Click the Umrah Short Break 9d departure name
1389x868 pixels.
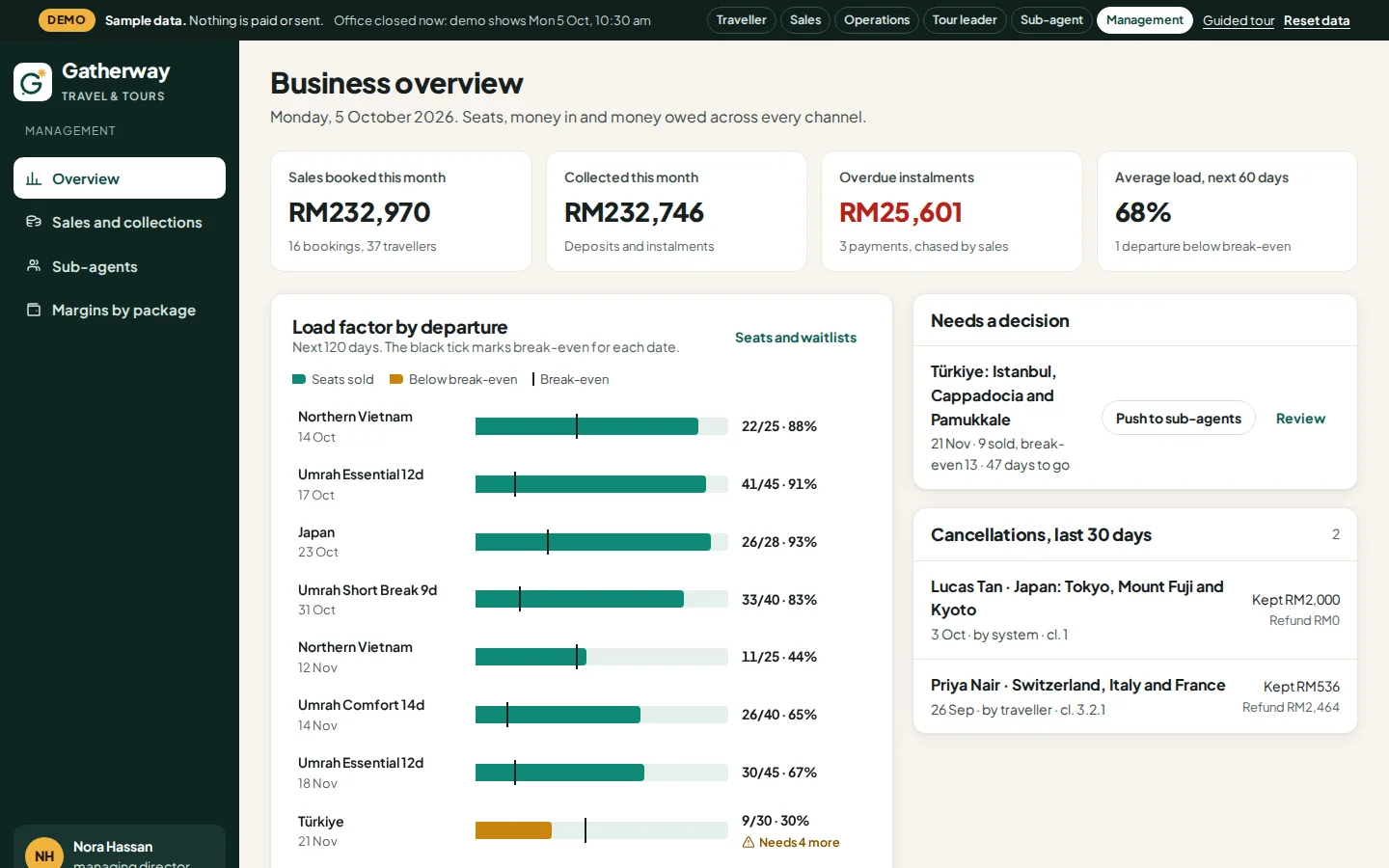(368, 590)
